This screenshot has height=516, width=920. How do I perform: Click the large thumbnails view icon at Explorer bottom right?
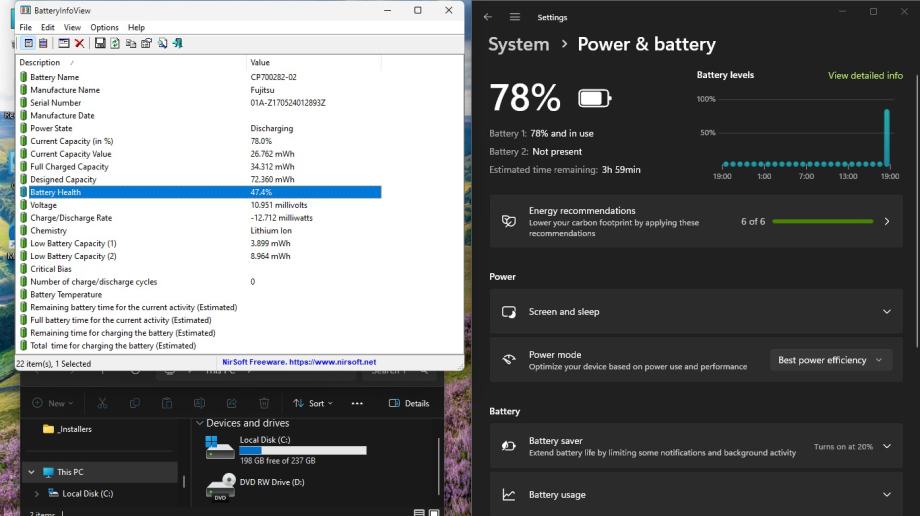click(434, 512)
